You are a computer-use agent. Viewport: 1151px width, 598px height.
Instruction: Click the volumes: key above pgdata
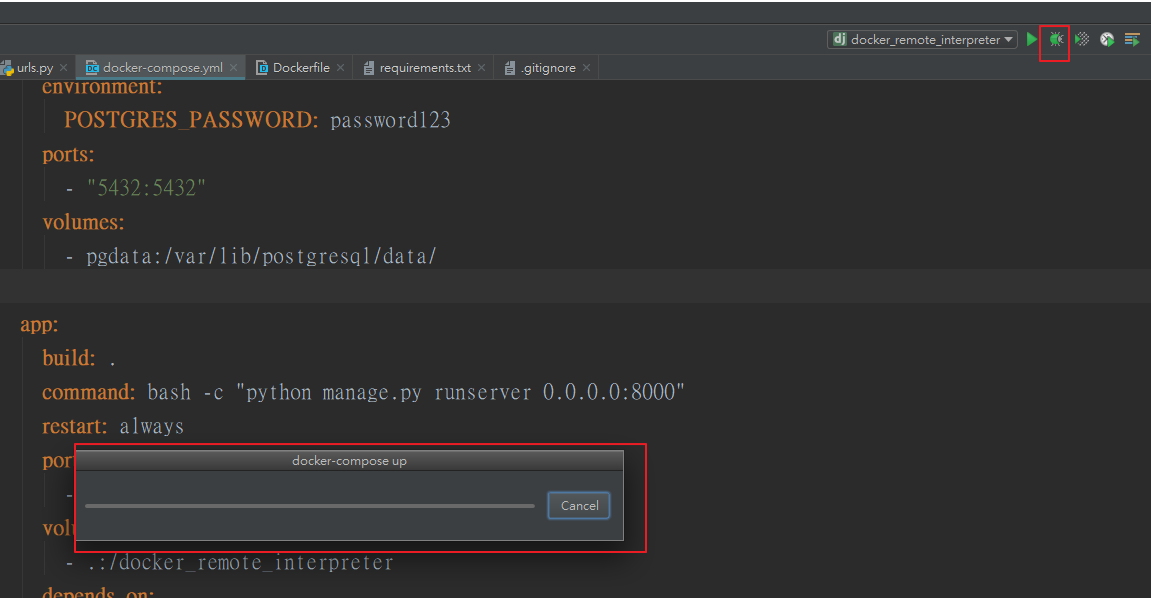[x=83, y=222]
